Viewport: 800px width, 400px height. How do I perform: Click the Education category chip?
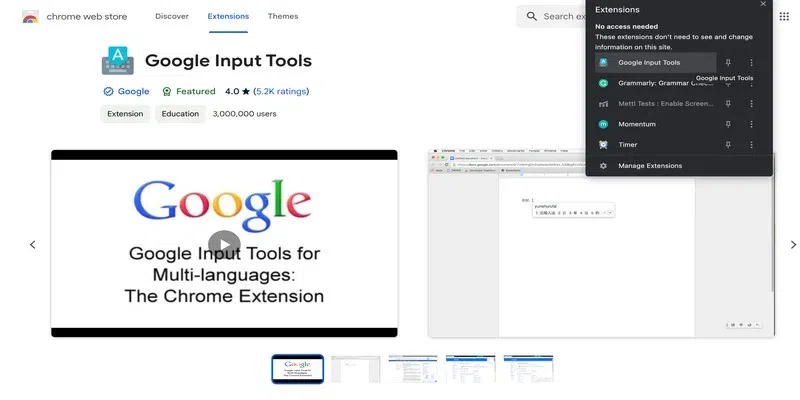pyautogui.click(x=180, y=114)
